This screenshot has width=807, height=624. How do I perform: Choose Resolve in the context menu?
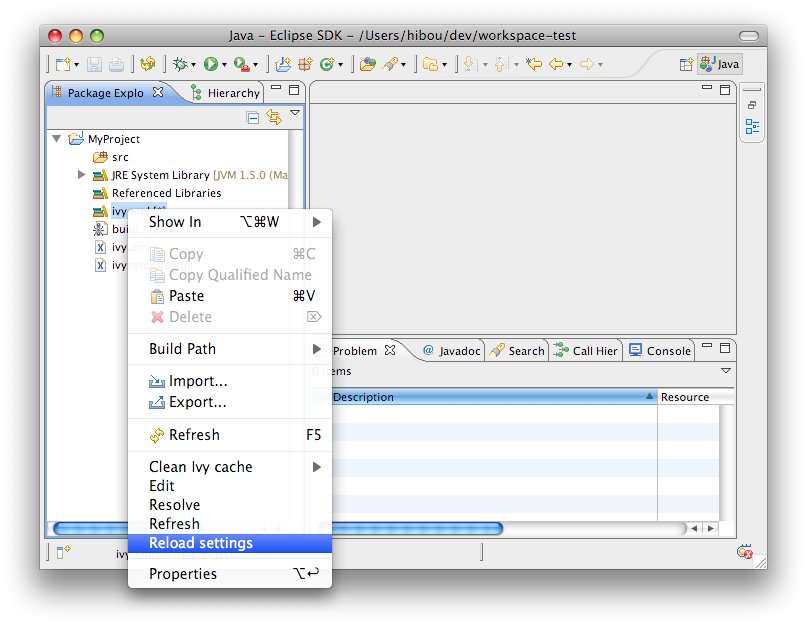pos(175,505)
